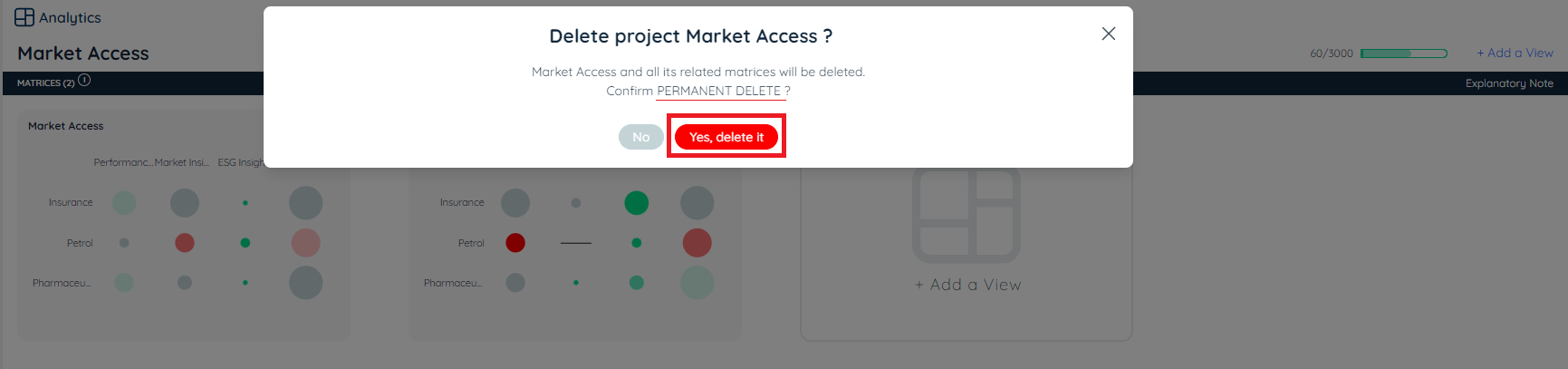Open the Market Access matrix card
This screenshot has width=1568, height=369.
[x=65, y=126]
